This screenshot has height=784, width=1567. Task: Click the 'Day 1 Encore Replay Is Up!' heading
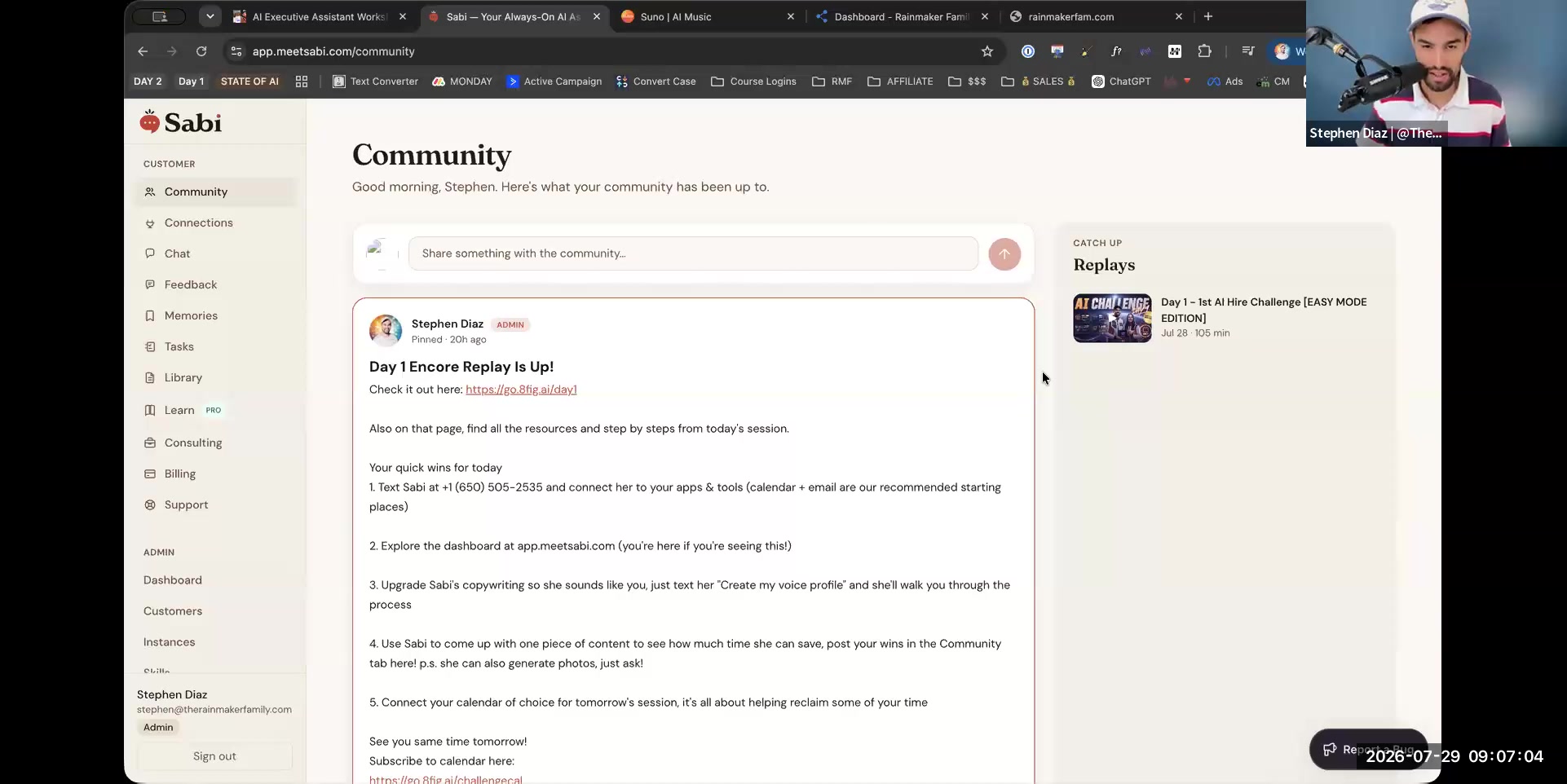pos(461,367)
